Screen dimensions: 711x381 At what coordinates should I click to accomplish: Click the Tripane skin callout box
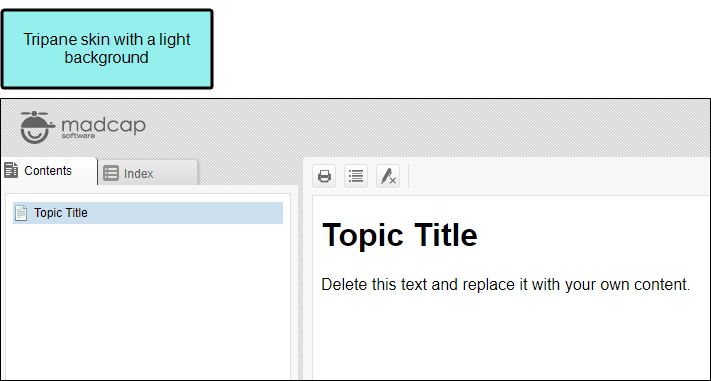tap(107, 49)
